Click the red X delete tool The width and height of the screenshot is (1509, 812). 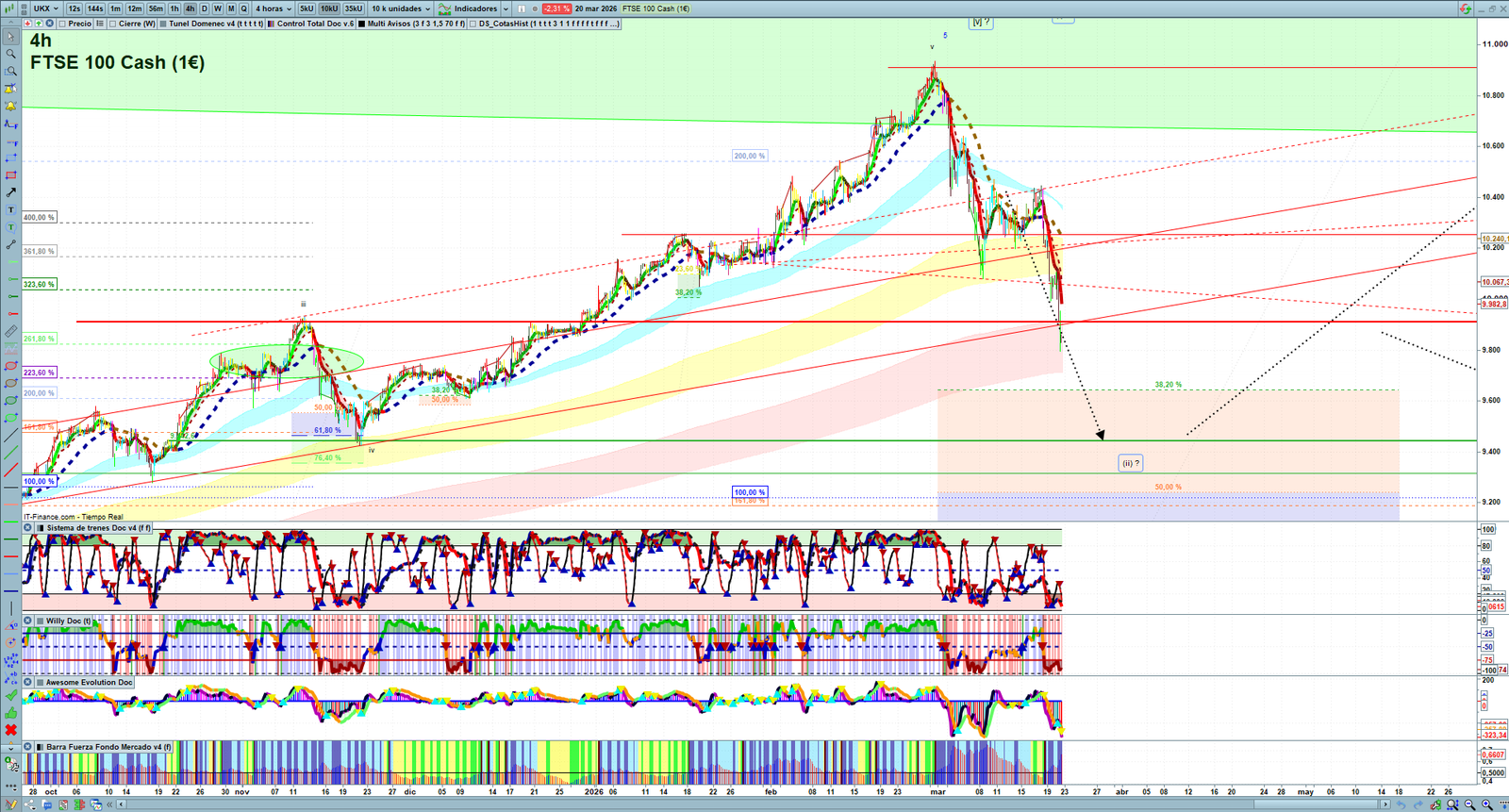[x=10, y=730]
